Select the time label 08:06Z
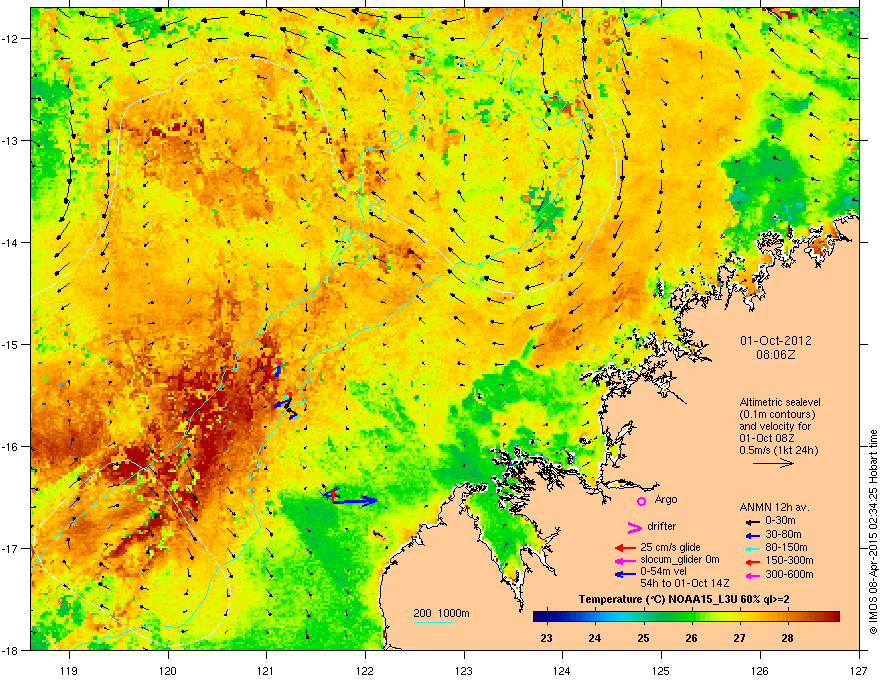 click(x=776, y=355)
